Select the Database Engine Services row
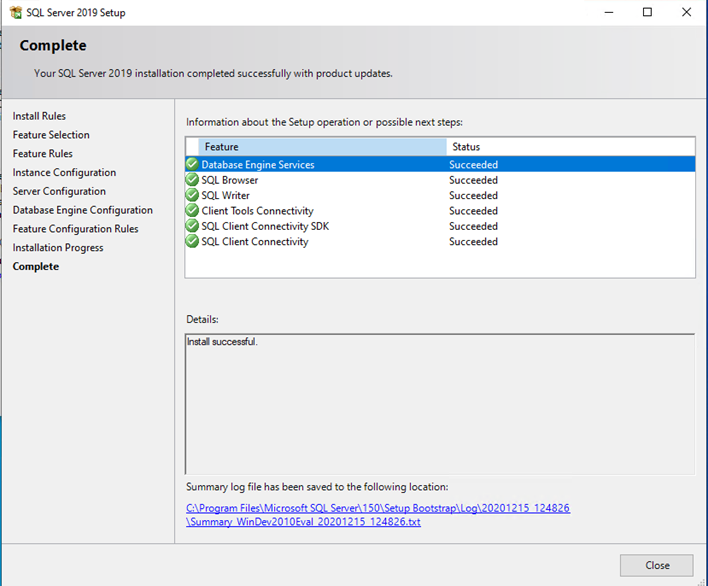 (x=440, y=164)
